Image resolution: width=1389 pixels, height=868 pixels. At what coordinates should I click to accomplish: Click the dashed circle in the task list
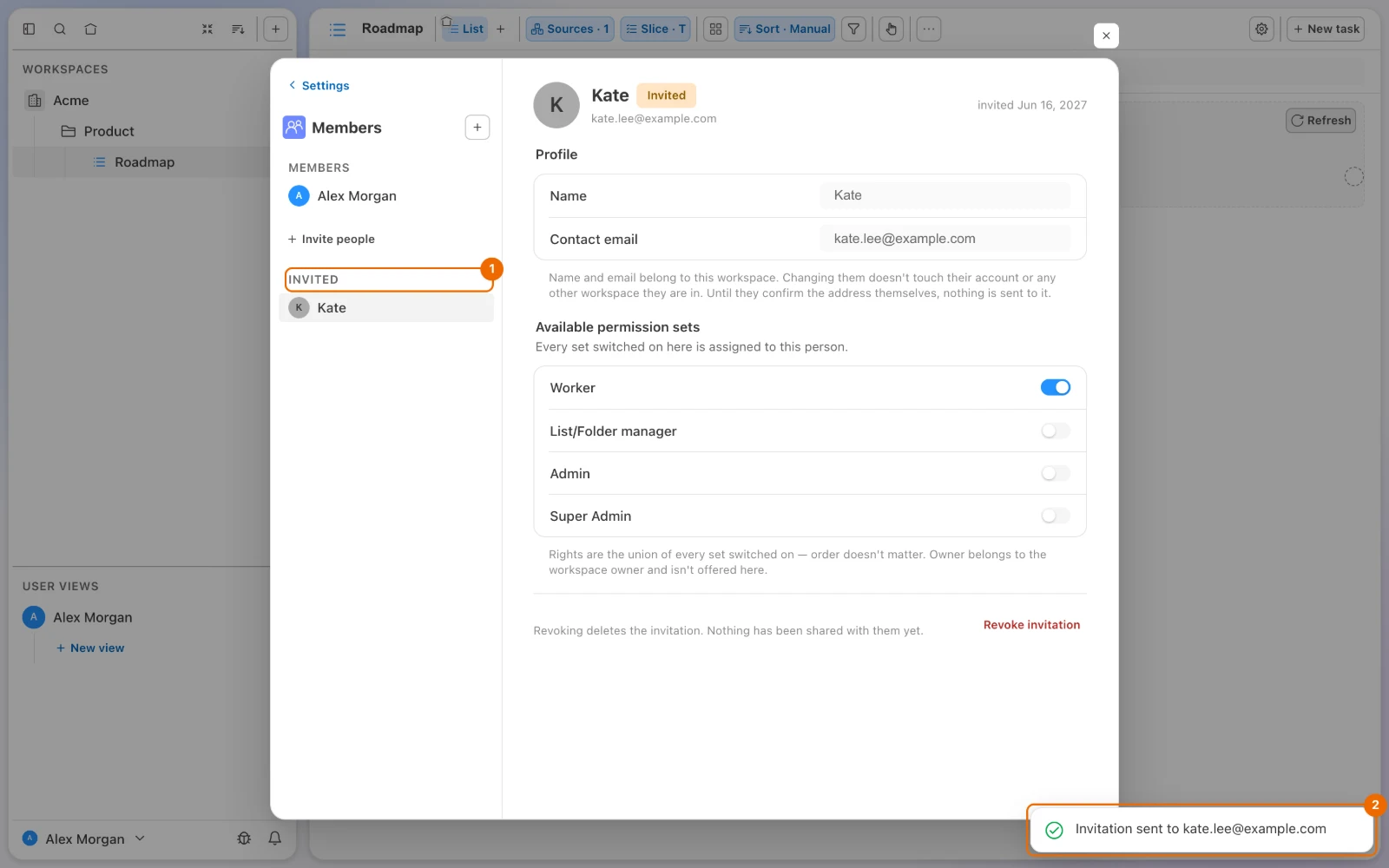[x=1353, y=176]
